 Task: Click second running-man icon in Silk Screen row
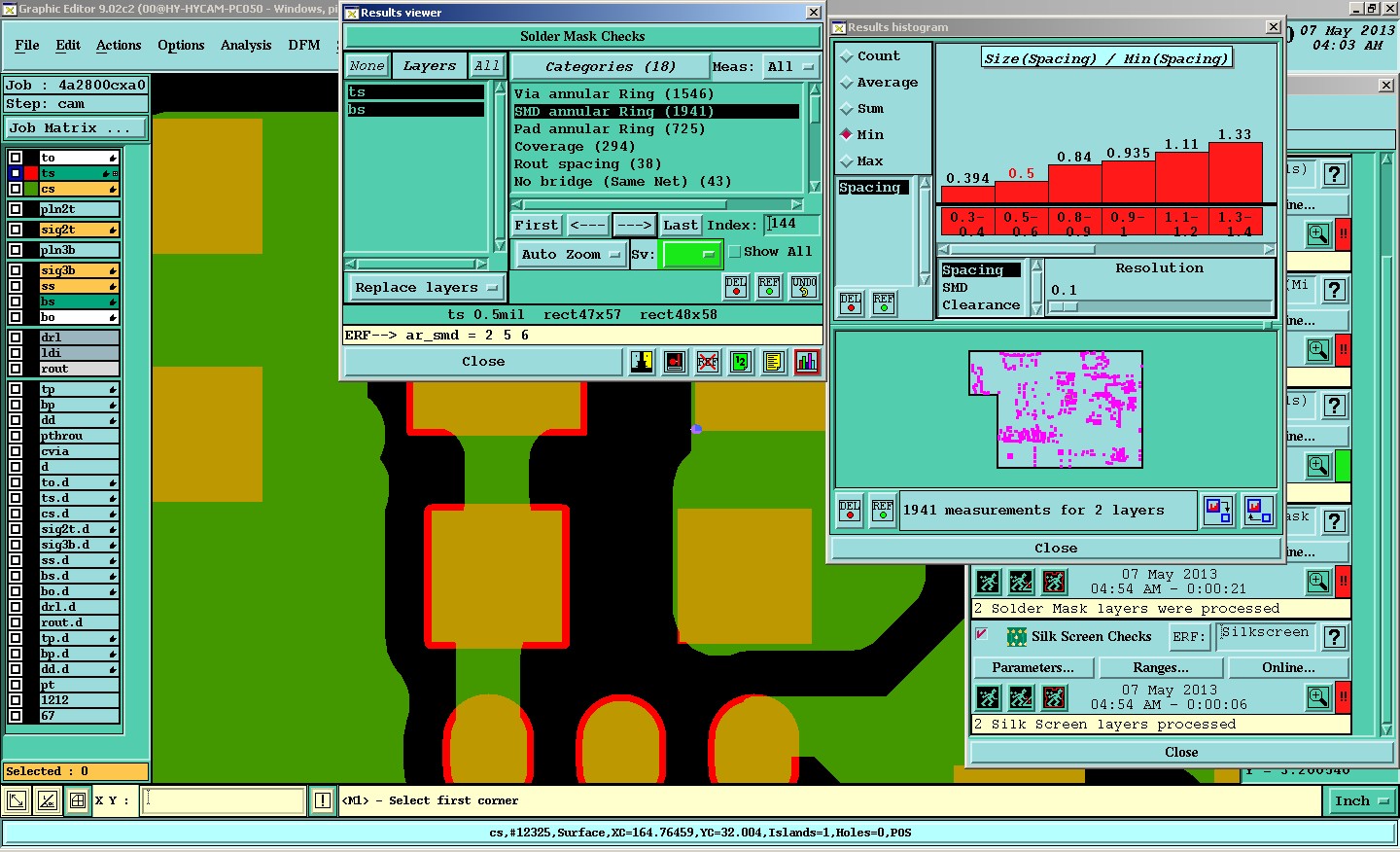click(1021, 697)
